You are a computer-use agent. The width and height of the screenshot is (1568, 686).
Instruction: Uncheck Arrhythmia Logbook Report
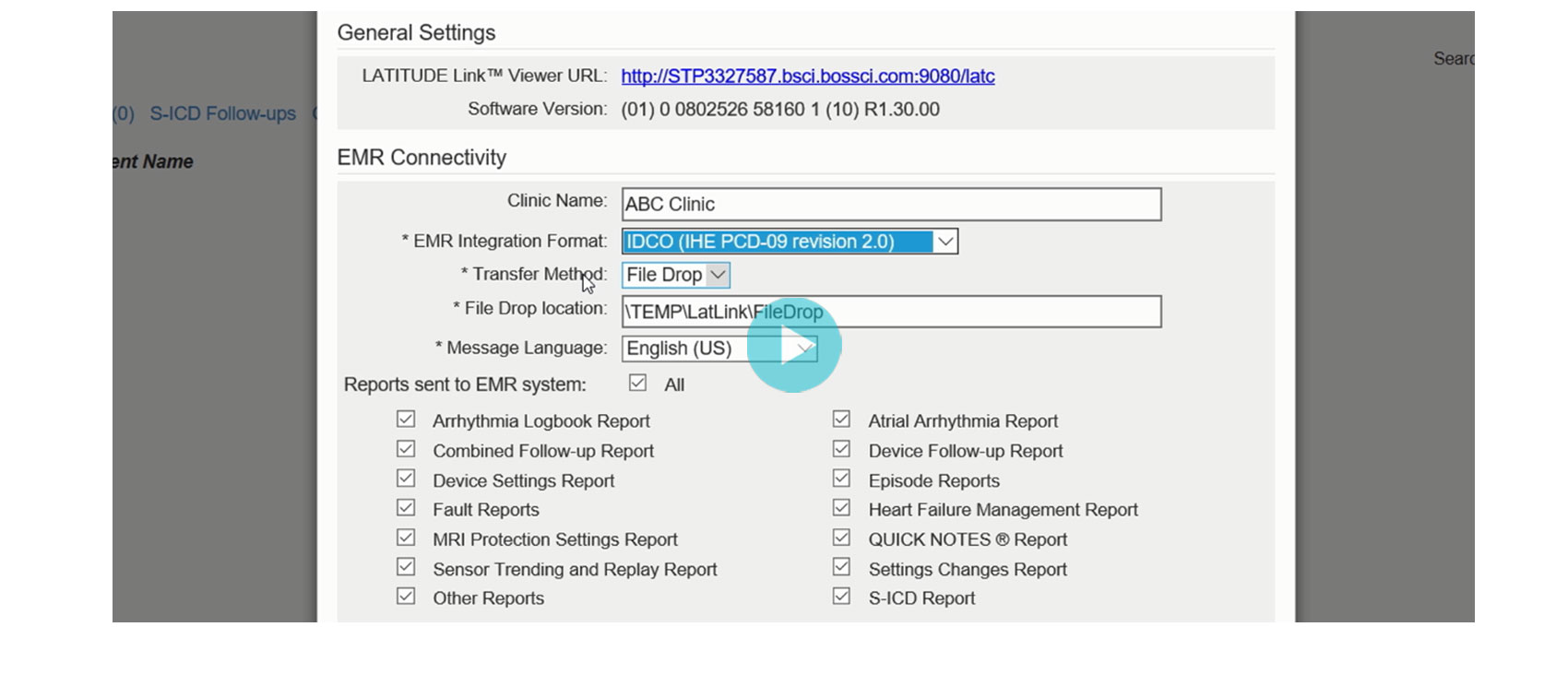click(406, 420)
